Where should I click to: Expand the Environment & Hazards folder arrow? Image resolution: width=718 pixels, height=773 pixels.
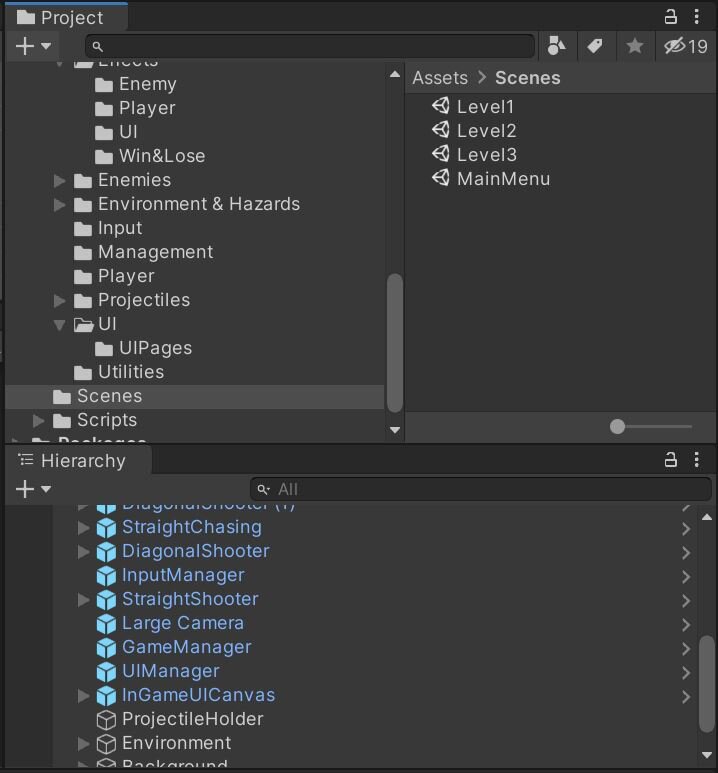(60, 204)
